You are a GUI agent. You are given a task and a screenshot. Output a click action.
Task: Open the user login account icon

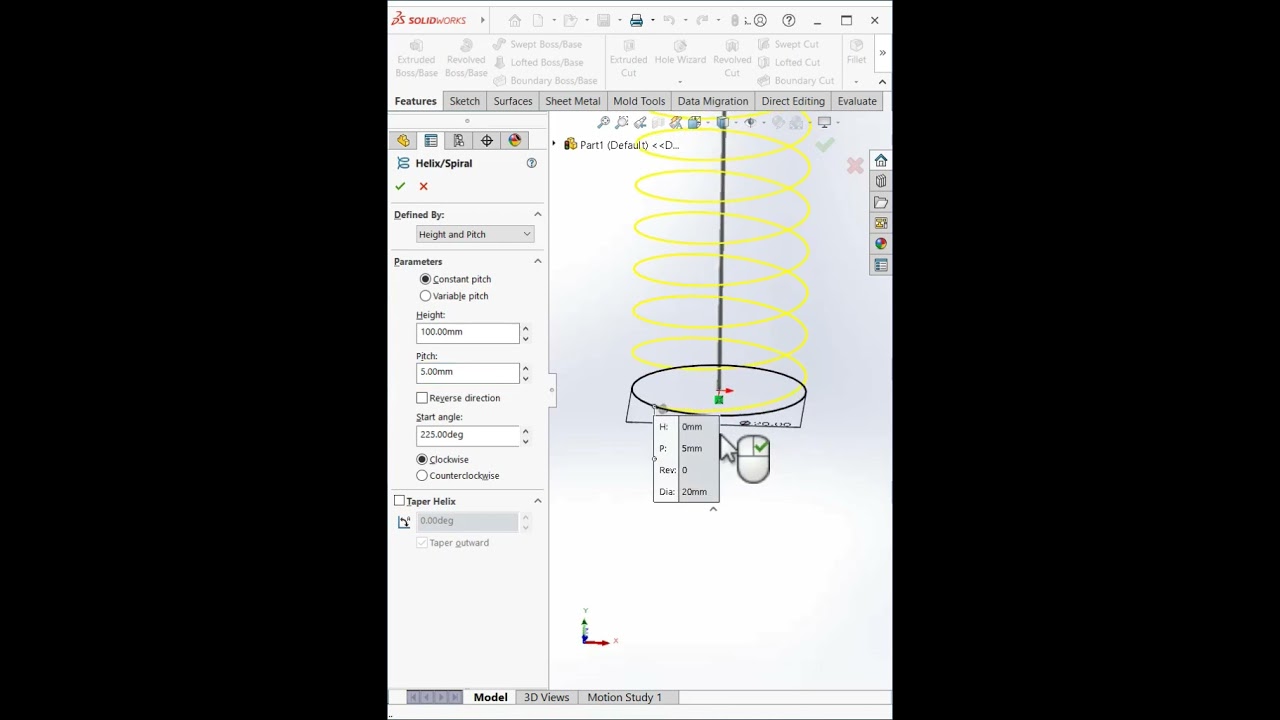point(760,20)
